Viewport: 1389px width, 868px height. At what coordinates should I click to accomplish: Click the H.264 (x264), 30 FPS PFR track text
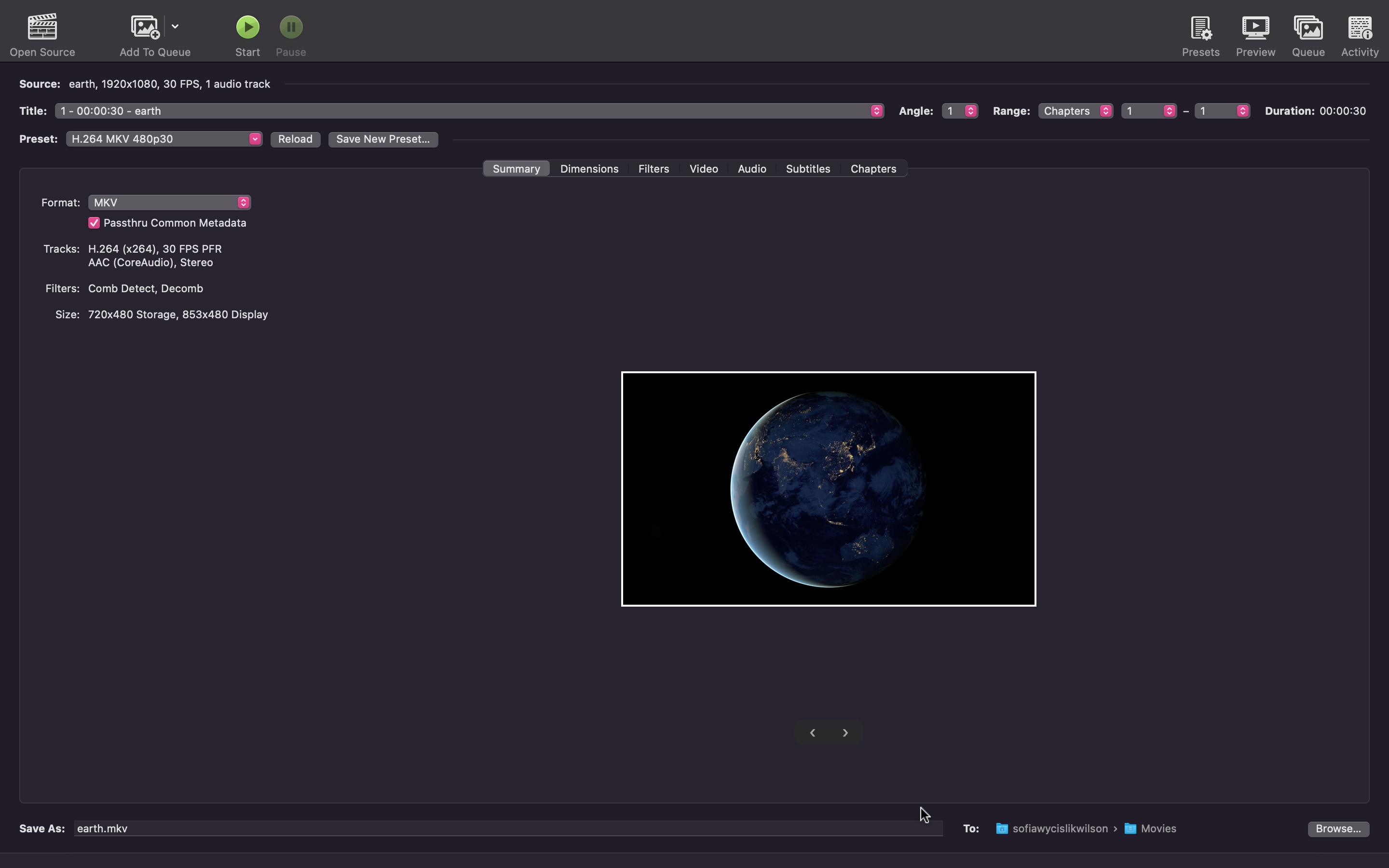click(155, 248)
